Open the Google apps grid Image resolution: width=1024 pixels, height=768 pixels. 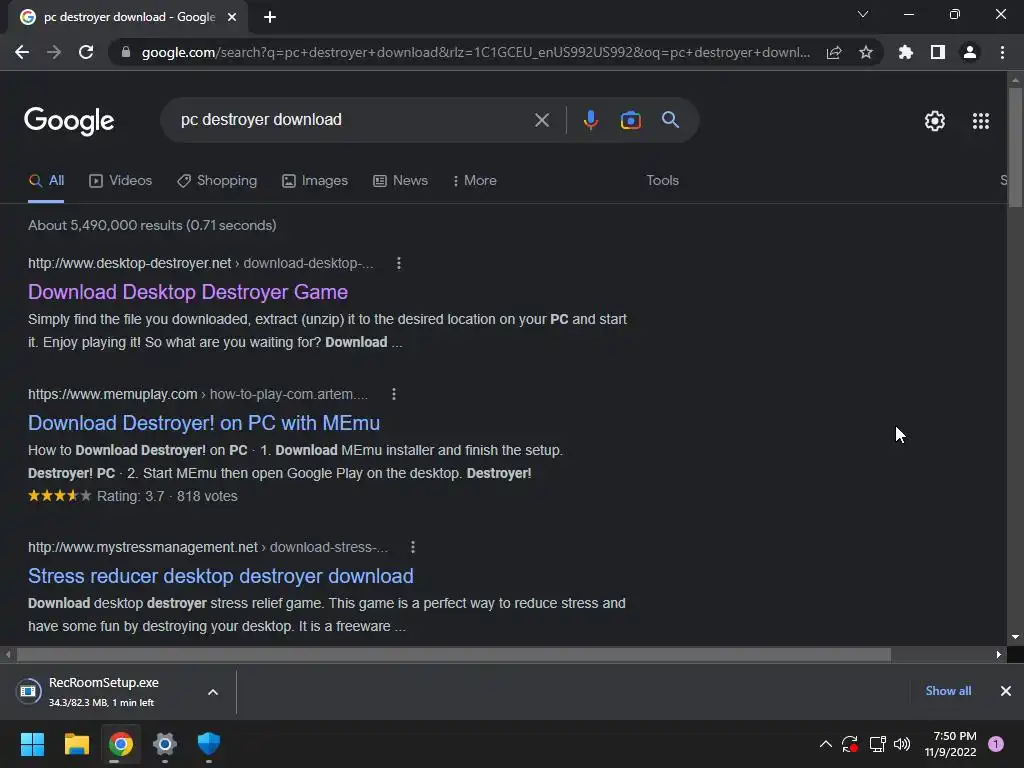[980, 121]
